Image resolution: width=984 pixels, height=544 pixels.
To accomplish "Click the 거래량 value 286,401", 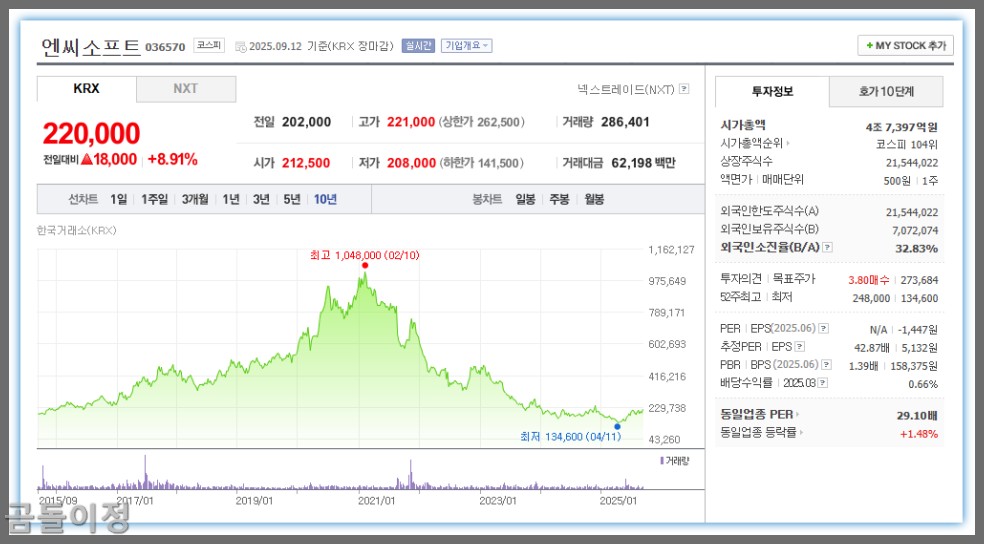I will pyautogui.click(x=625, y=122).
